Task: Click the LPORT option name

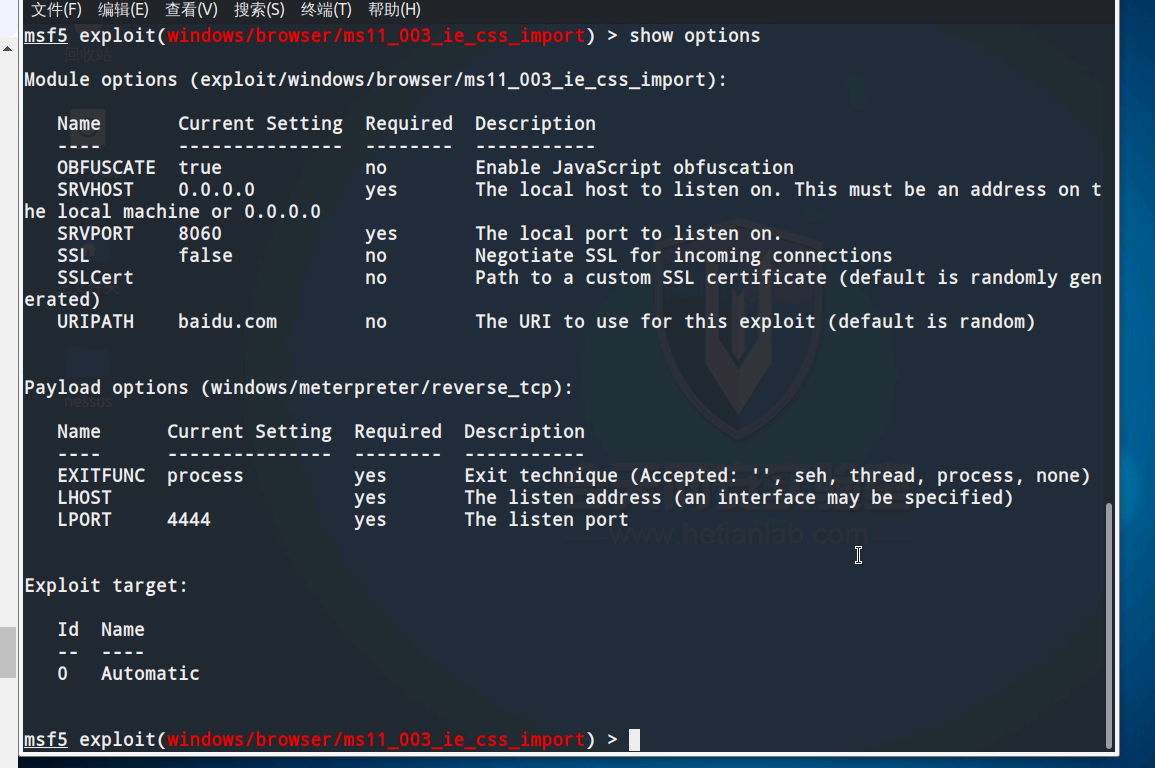Action: 84,520
